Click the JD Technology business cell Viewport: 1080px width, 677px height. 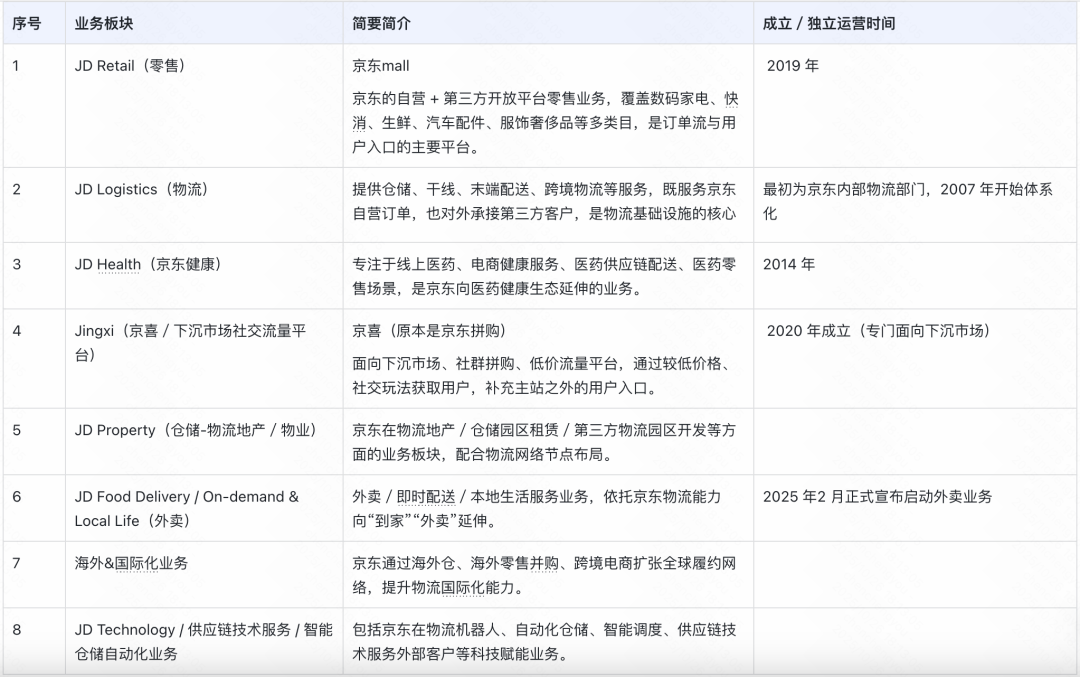[203, 641]
